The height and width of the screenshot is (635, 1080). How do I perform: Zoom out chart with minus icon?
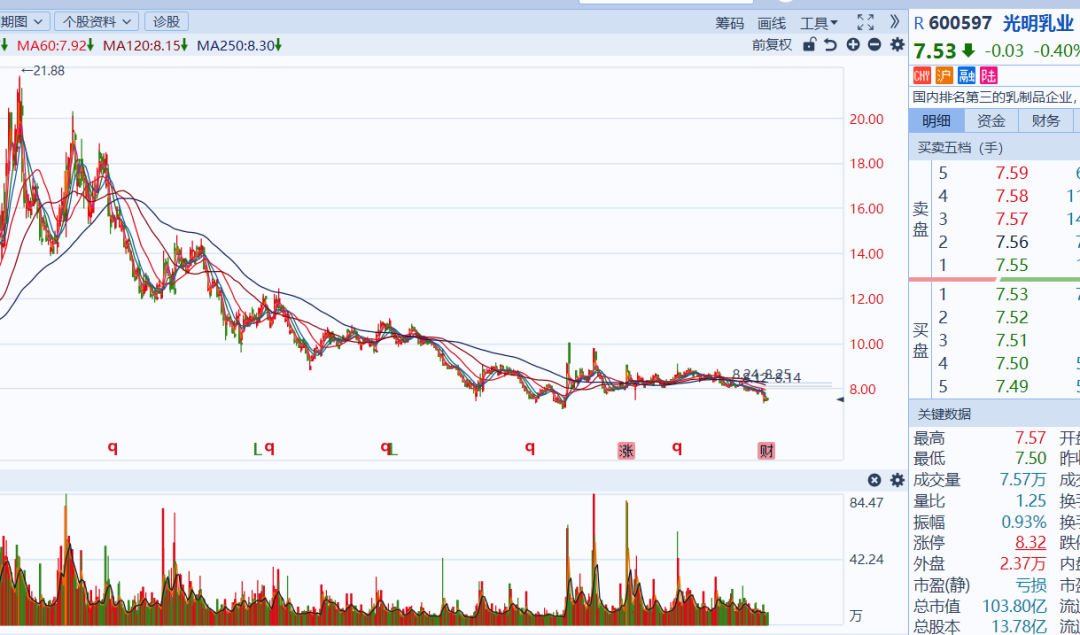(874, 45)
